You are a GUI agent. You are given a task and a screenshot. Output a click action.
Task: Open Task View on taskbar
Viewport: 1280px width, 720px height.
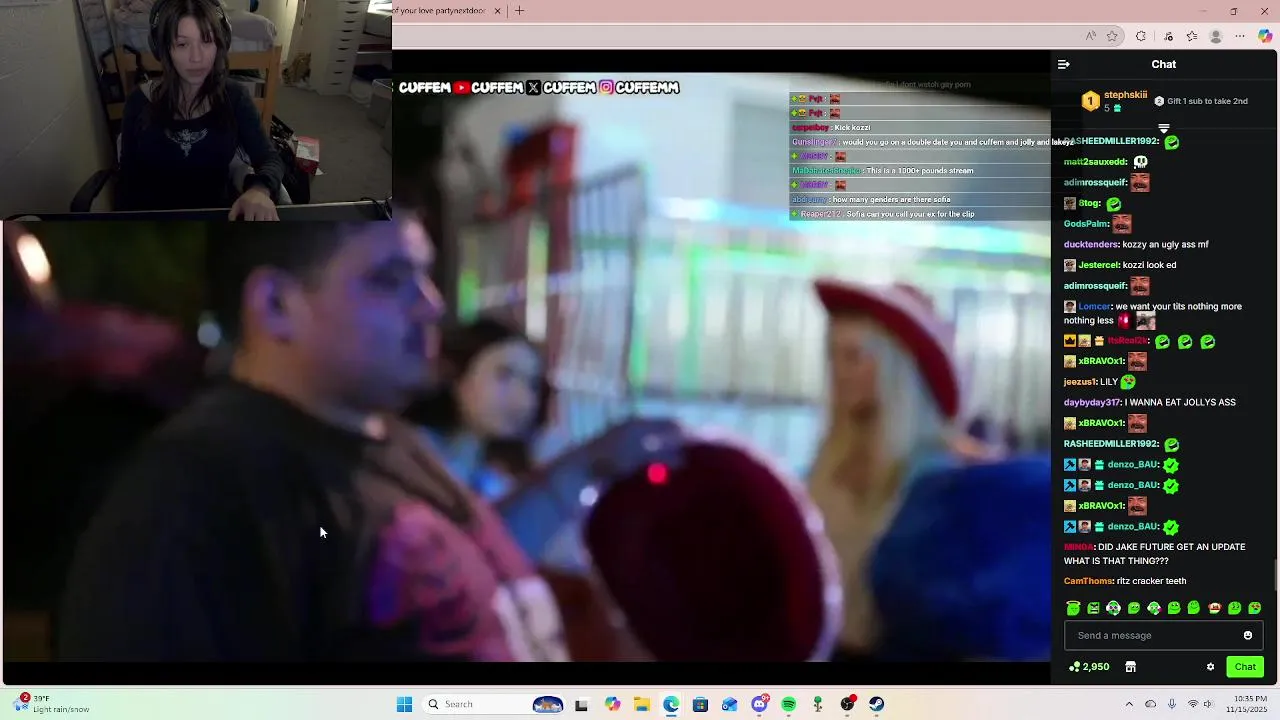click(581, 704)
